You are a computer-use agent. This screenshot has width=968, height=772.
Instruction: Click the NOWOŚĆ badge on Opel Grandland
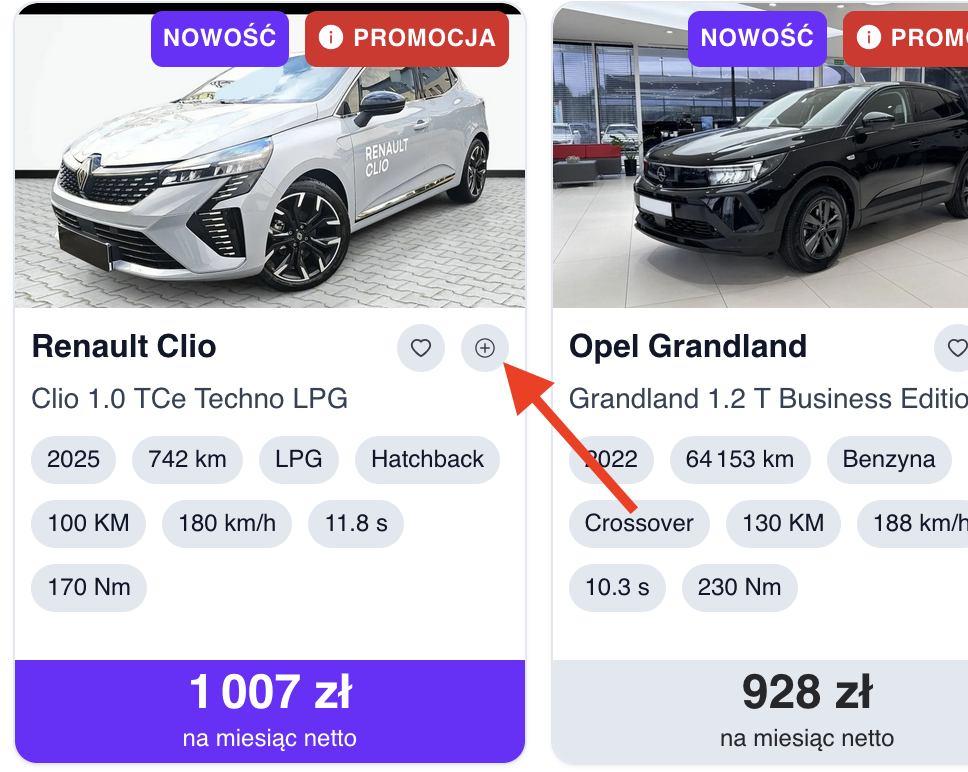pyautogui.click(x=757, y=38)
